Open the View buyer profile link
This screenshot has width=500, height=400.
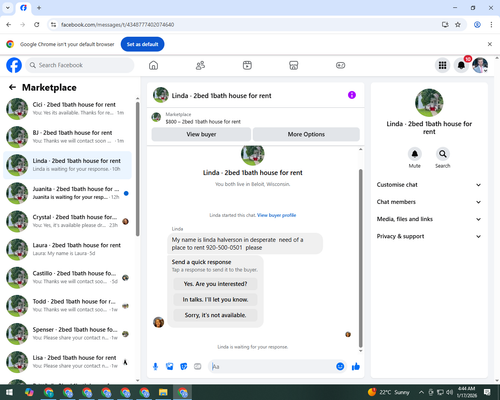[276, 215]
